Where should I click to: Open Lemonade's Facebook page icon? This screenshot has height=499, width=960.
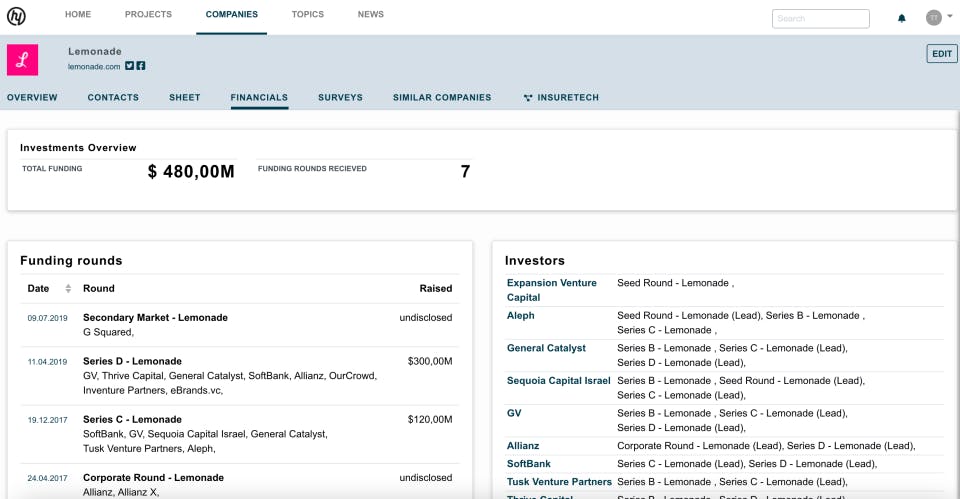[x=141, y=66]
